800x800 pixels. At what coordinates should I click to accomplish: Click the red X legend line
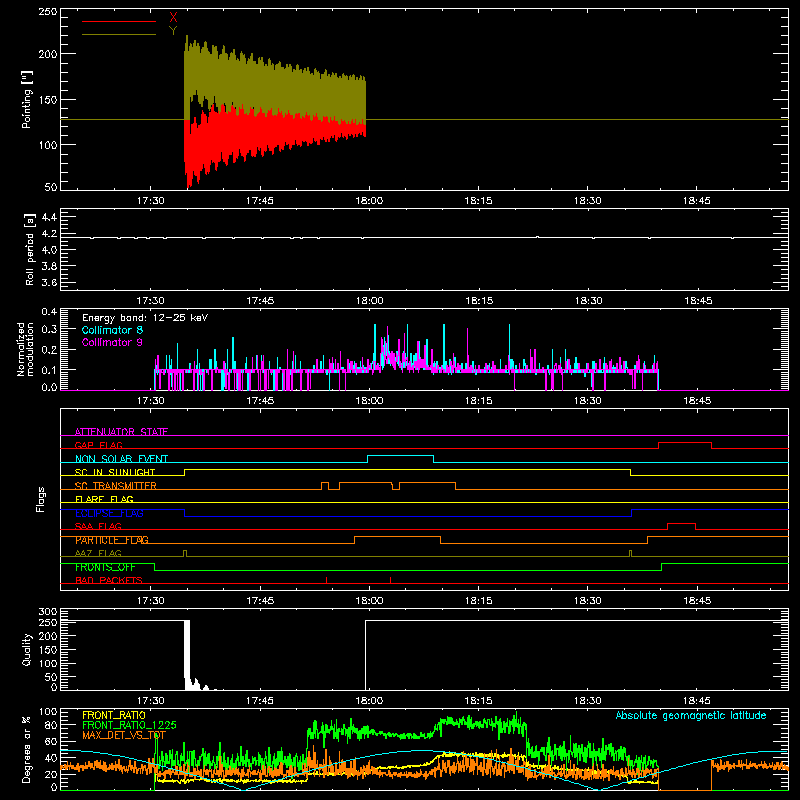point(119,21)
